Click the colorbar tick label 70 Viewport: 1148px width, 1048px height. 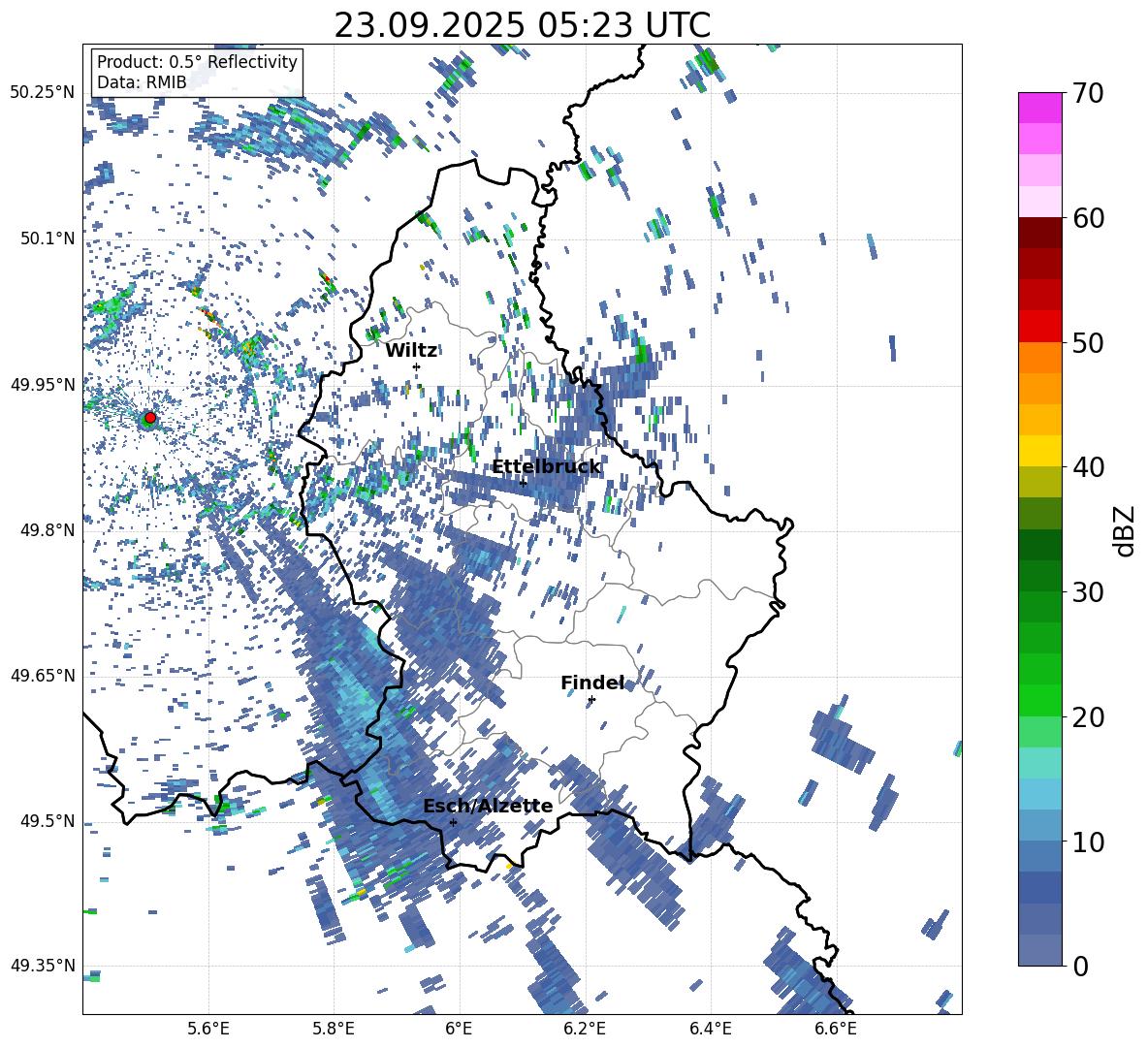pyautogui.click(x=1088, y=94)
